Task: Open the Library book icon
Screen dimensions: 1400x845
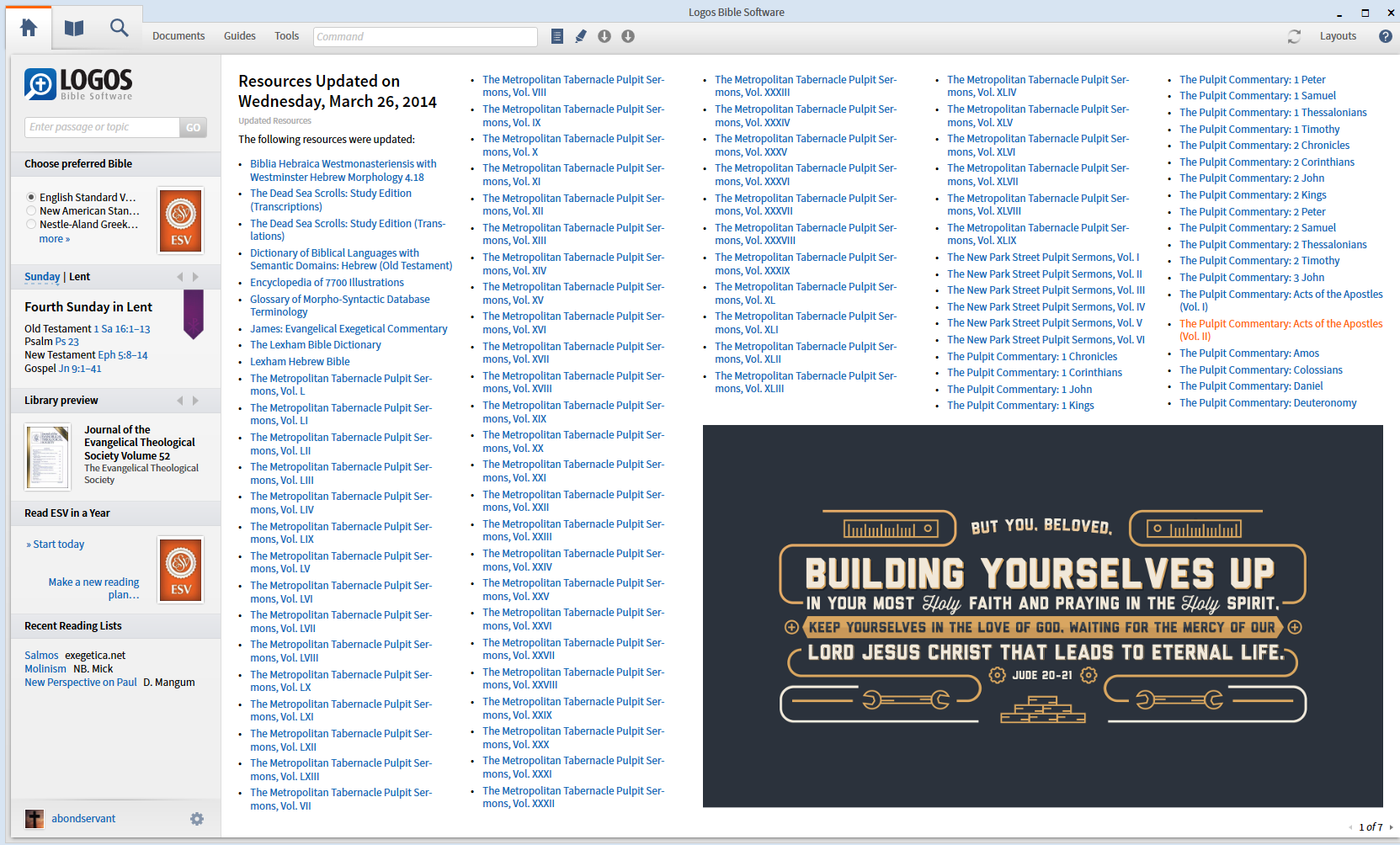Action: point(74,28)
